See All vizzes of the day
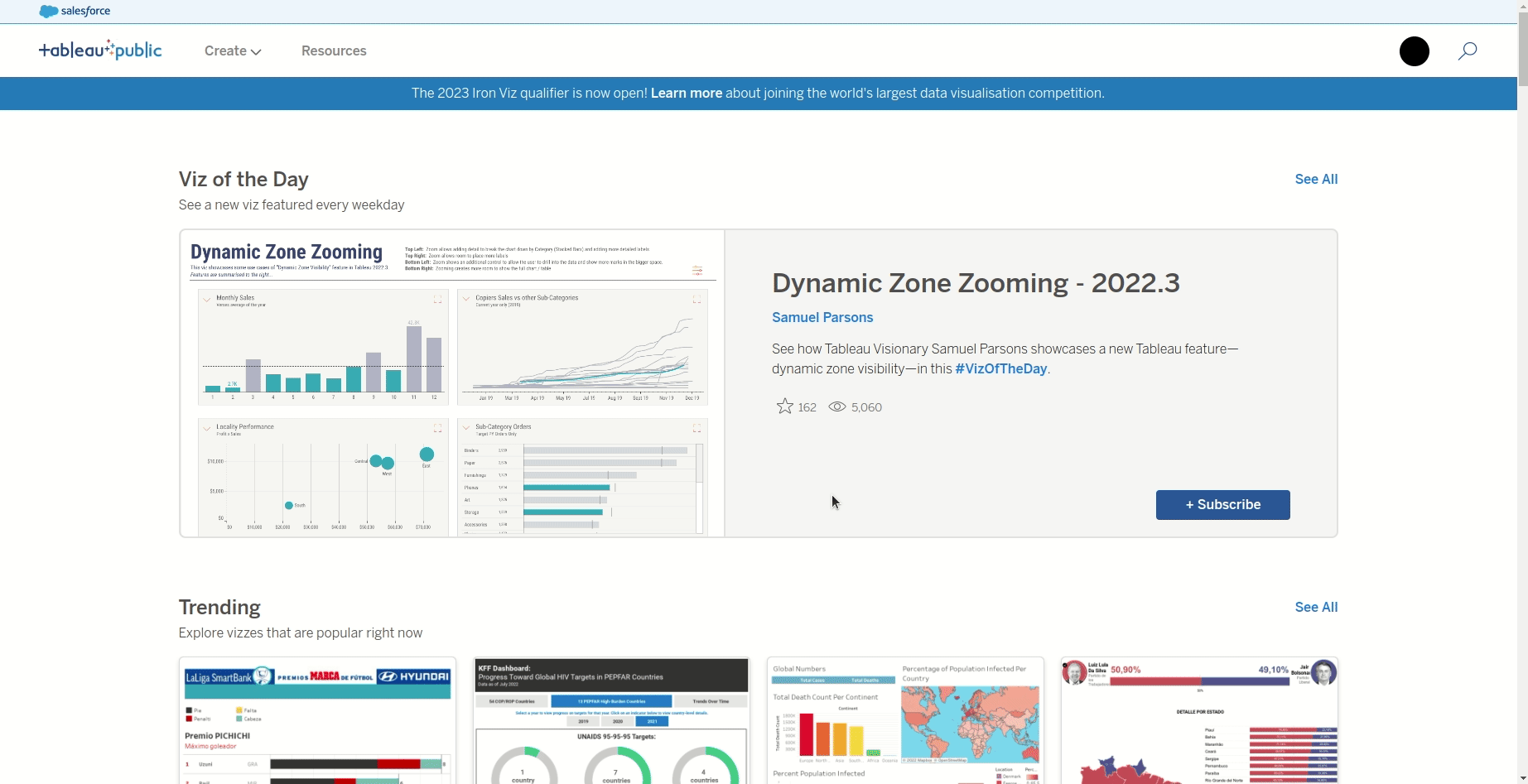The image size is (1528, 784). coord(1316,180)
